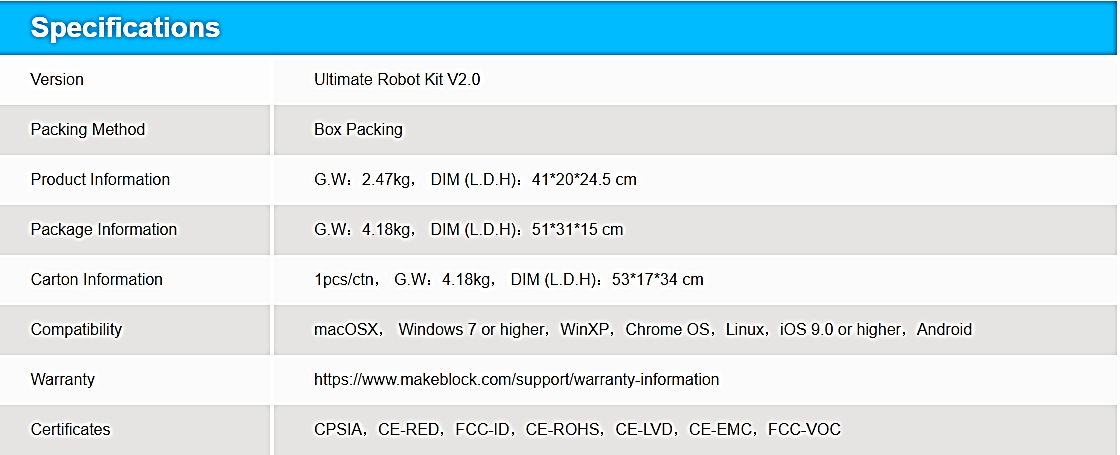This screenshot has width=1120, height=455.
Task: Click the Version row label
Action: click(x=57, y=79)
